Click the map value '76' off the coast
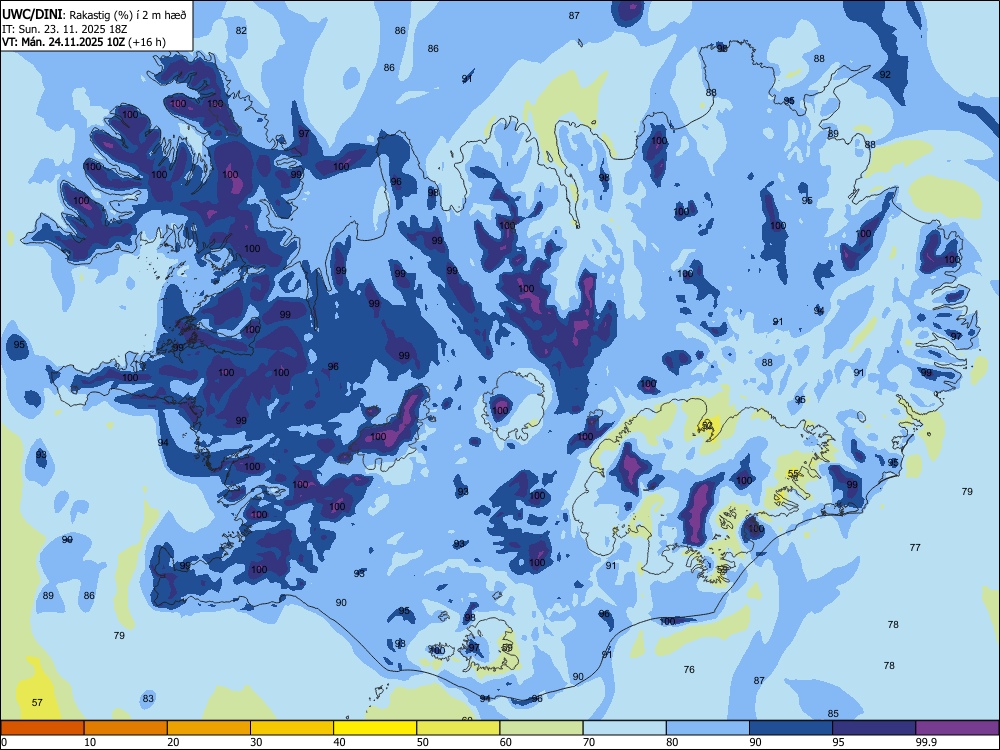The height and width of the screenshot is (750, 1000). [x=689, y=669]
